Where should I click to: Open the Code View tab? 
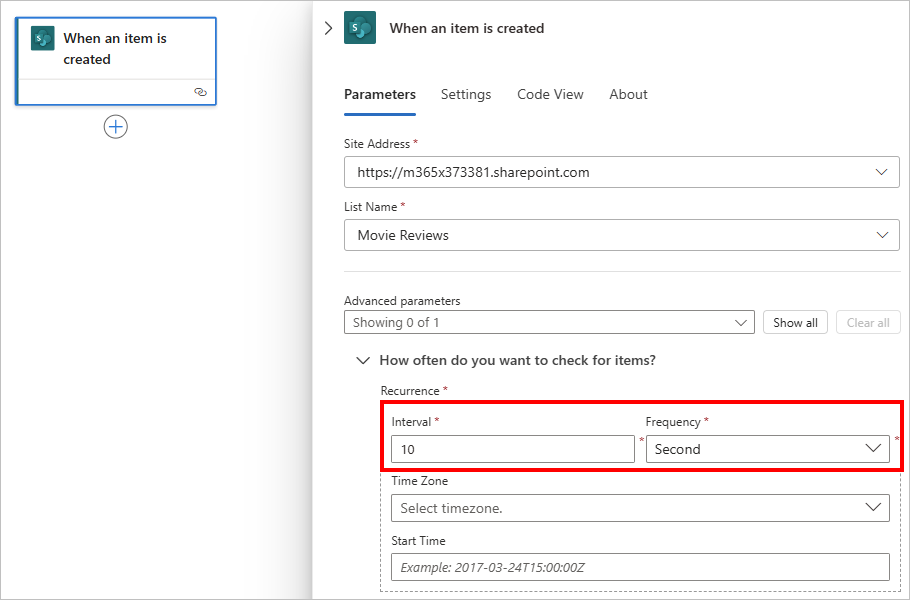point(550,94)
